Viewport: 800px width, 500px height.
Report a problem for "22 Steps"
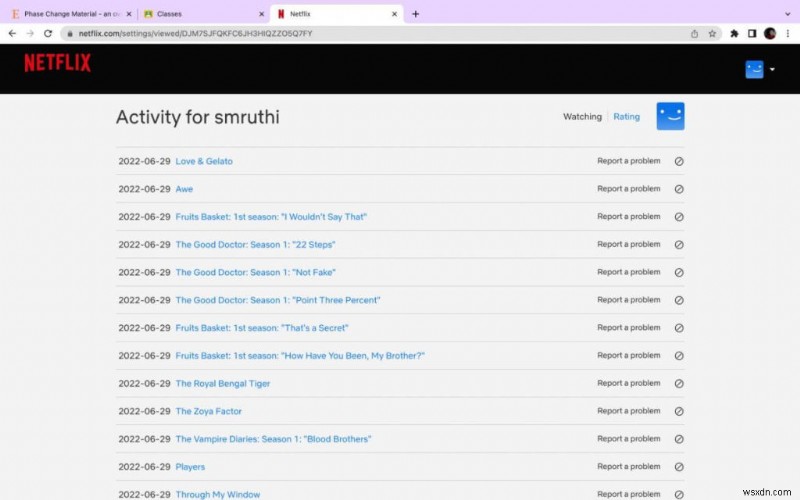click(x=629, y=244)
